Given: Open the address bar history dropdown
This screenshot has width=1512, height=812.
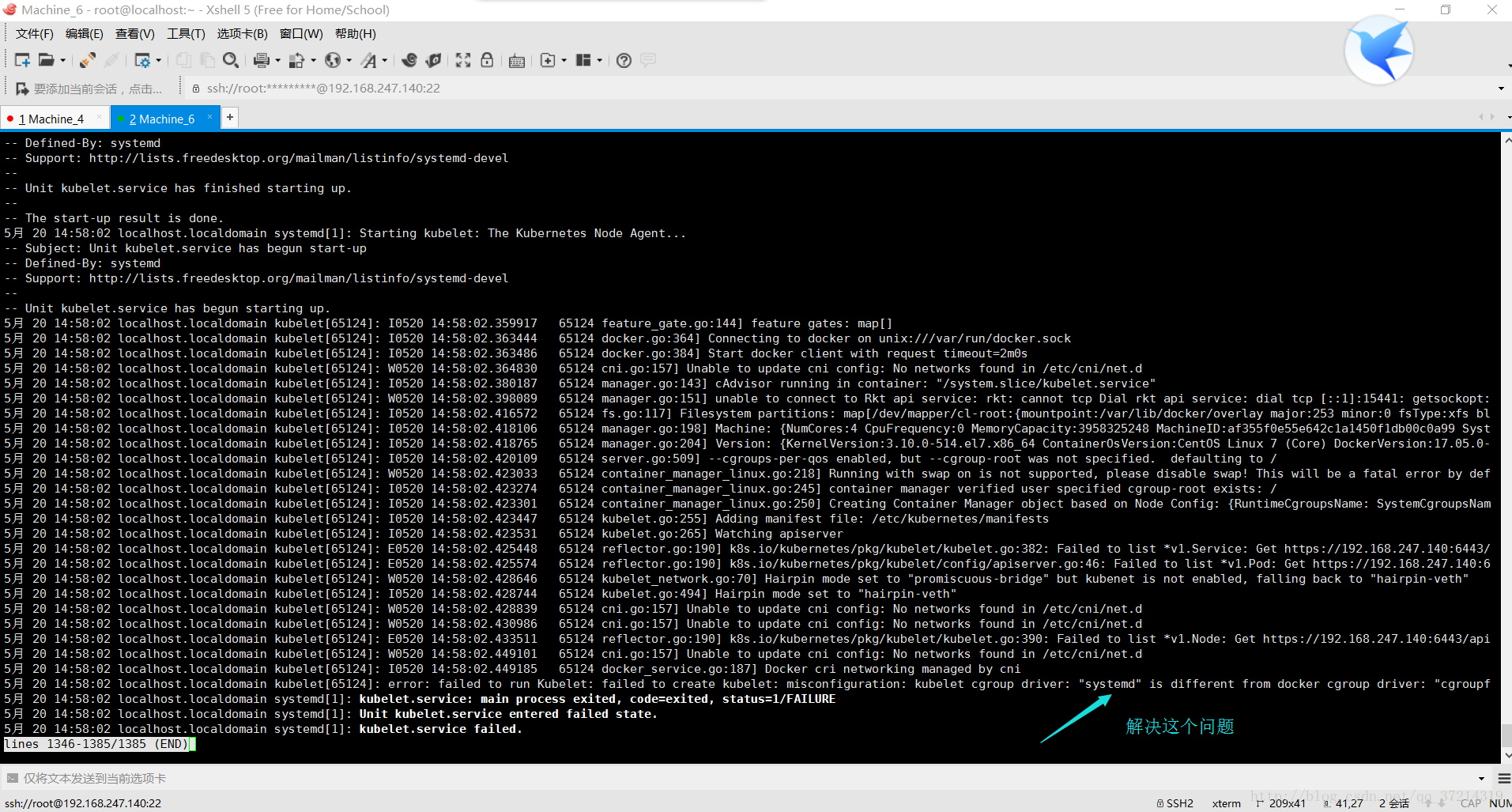Looking at the screenshot, I should pos(1501,89).
